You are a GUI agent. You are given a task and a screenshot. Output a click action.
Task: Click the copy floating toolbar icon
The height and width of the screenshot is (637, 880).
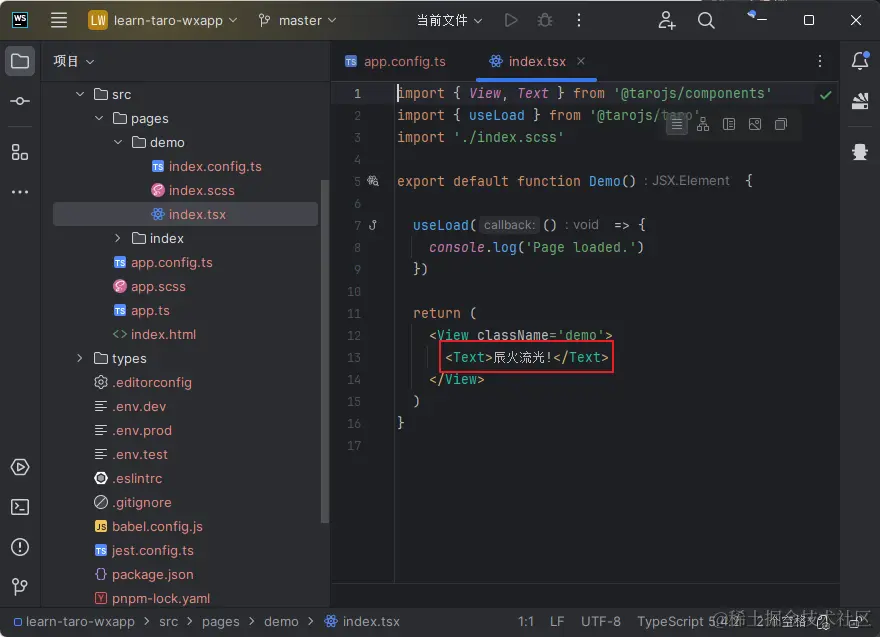click(x=781, y=124)
